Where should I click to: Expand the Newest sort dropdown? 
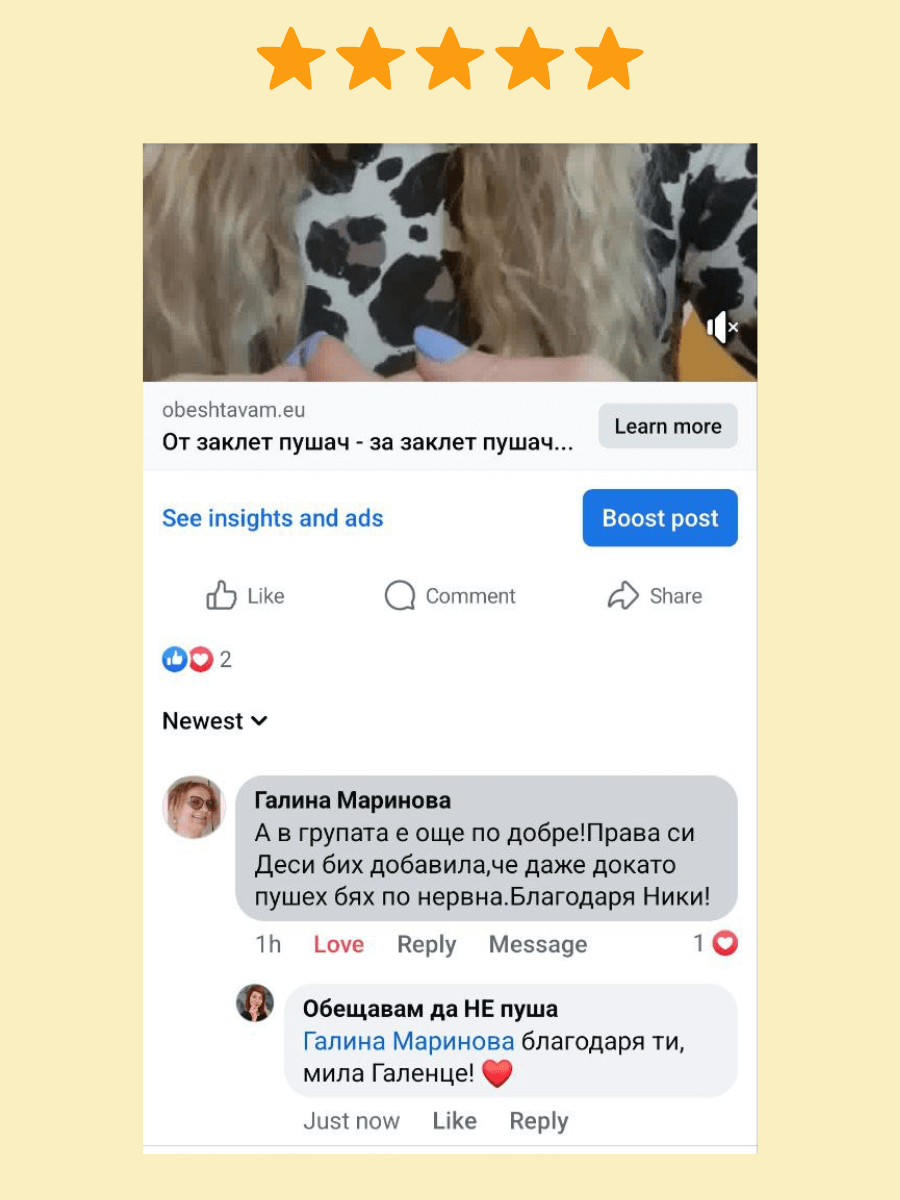215,721
